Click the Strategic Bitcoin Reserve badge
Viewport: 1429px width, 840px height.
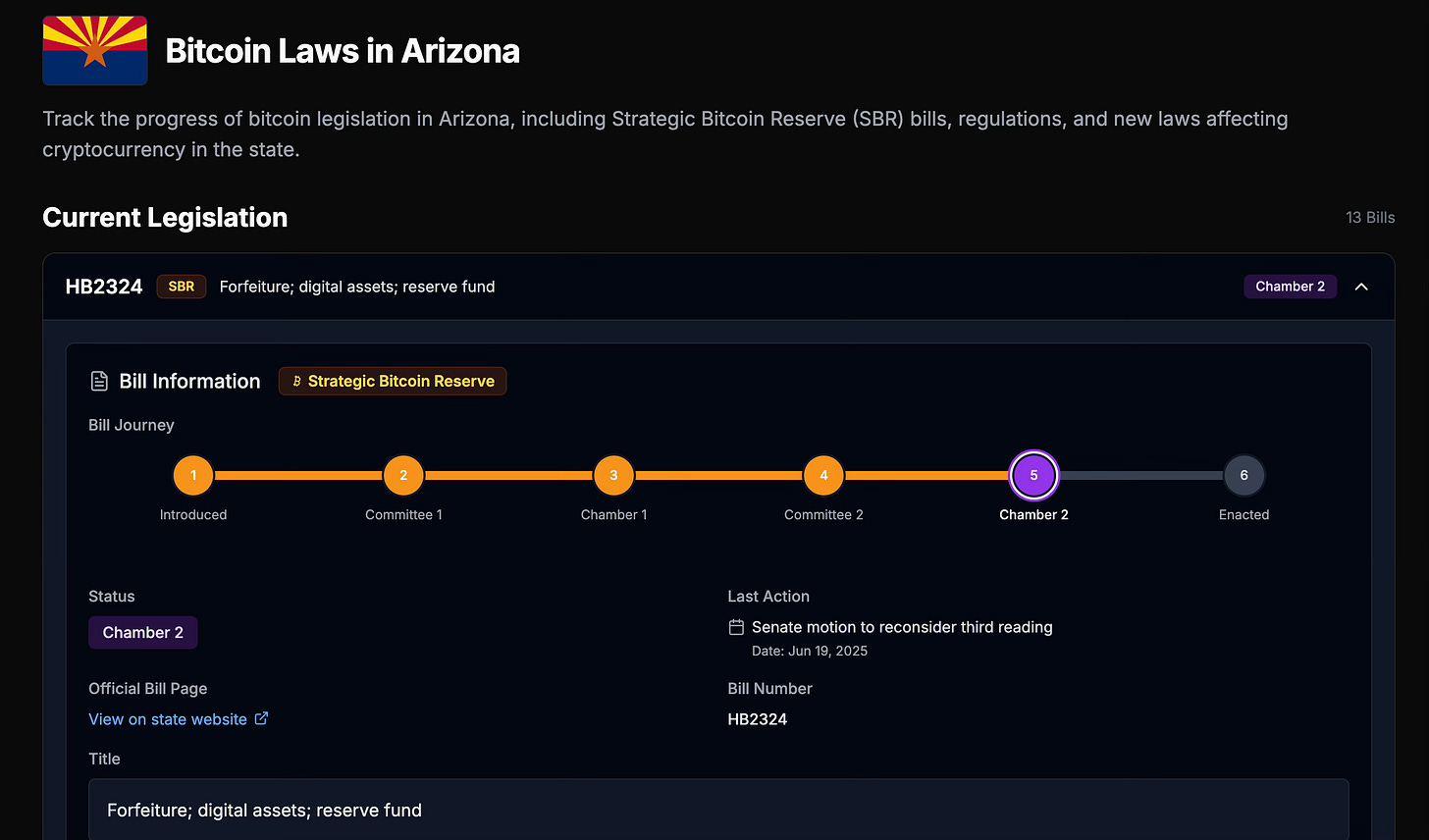393,381
